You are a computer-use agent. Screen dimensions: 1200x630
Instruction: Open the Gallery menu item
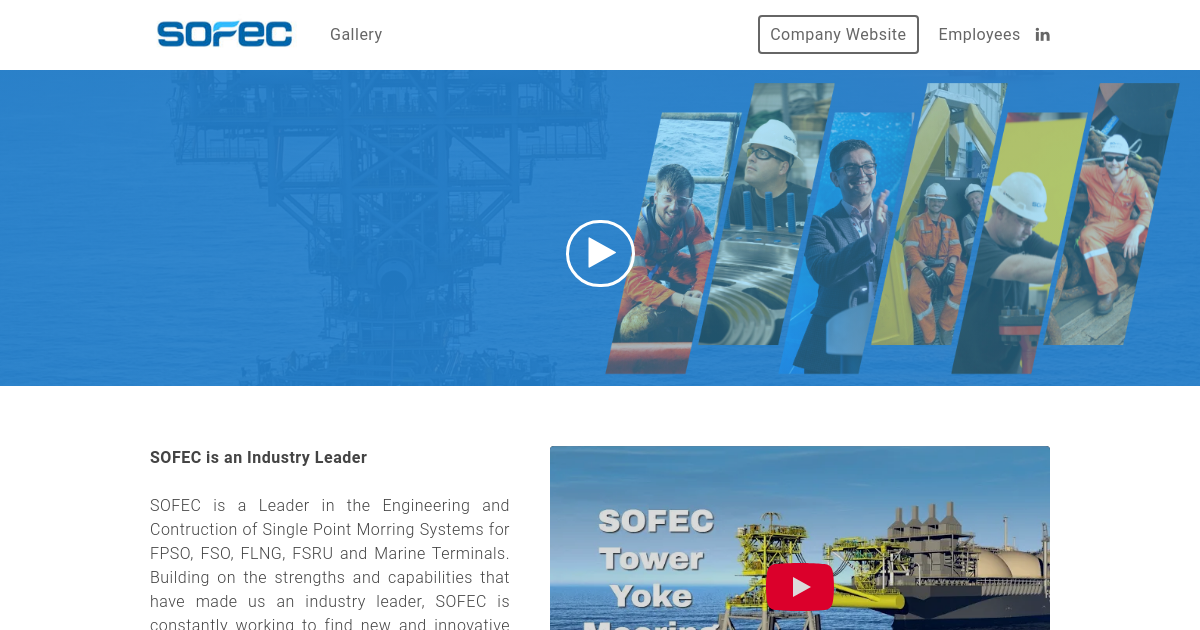(x=356, y=34)
